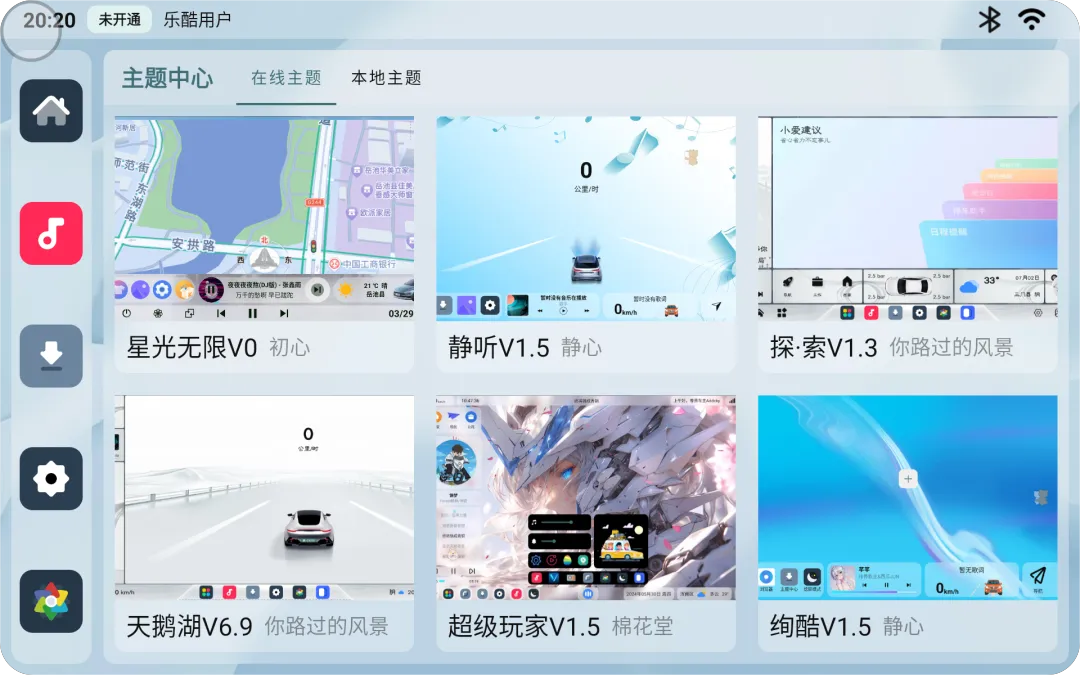Tap the 未开通 status badge

[x=119, y=20]
